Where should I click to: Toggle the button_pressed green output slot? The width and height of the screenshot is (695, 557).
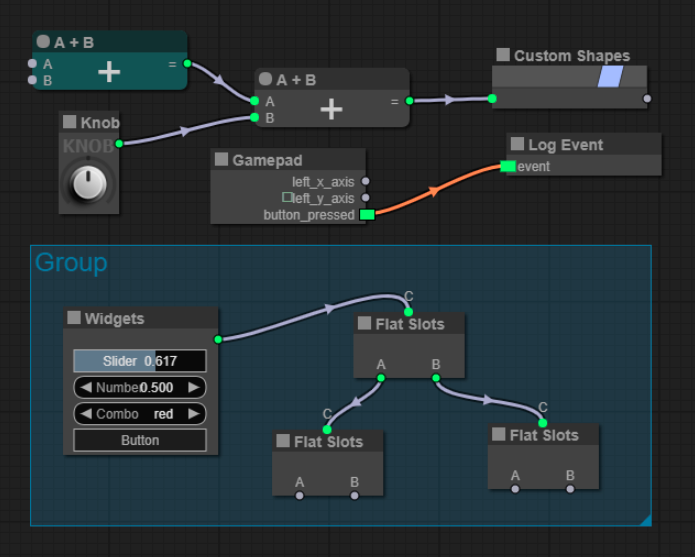click(x=367, y=215)
